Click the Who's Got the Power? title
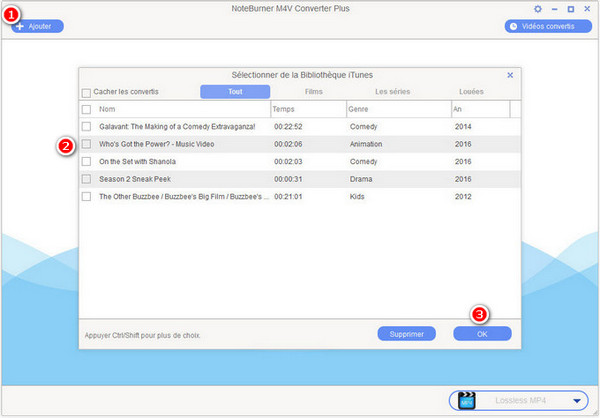 157,144
